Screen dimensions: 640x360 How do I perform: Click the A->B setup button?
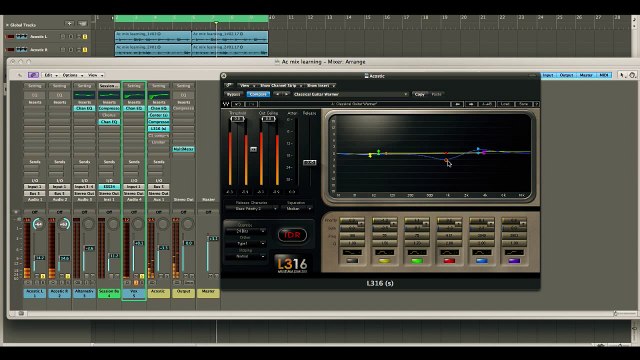[x=487, y=104]
